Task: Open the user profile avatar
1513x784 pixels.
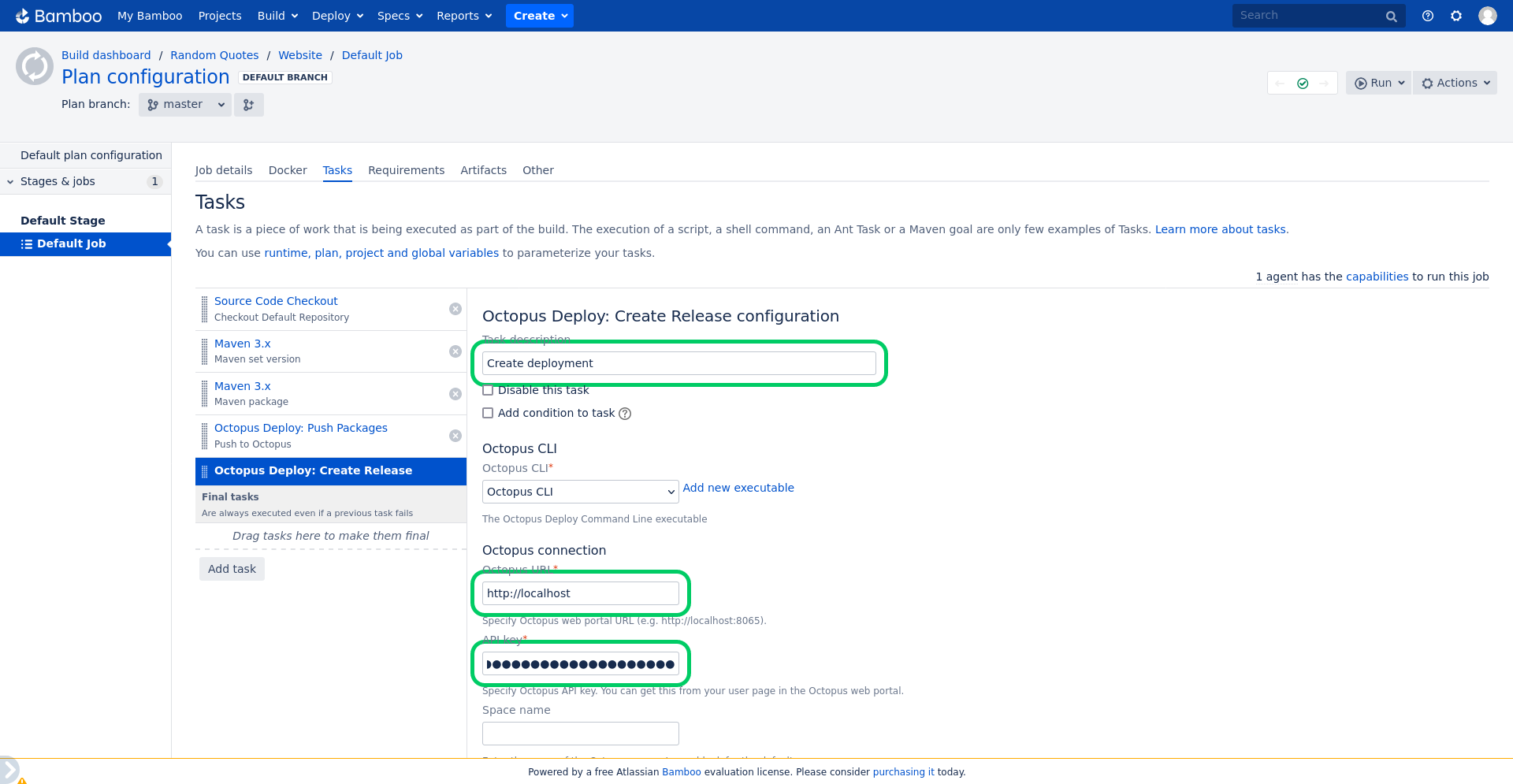Action: (x=1488, y=16)
